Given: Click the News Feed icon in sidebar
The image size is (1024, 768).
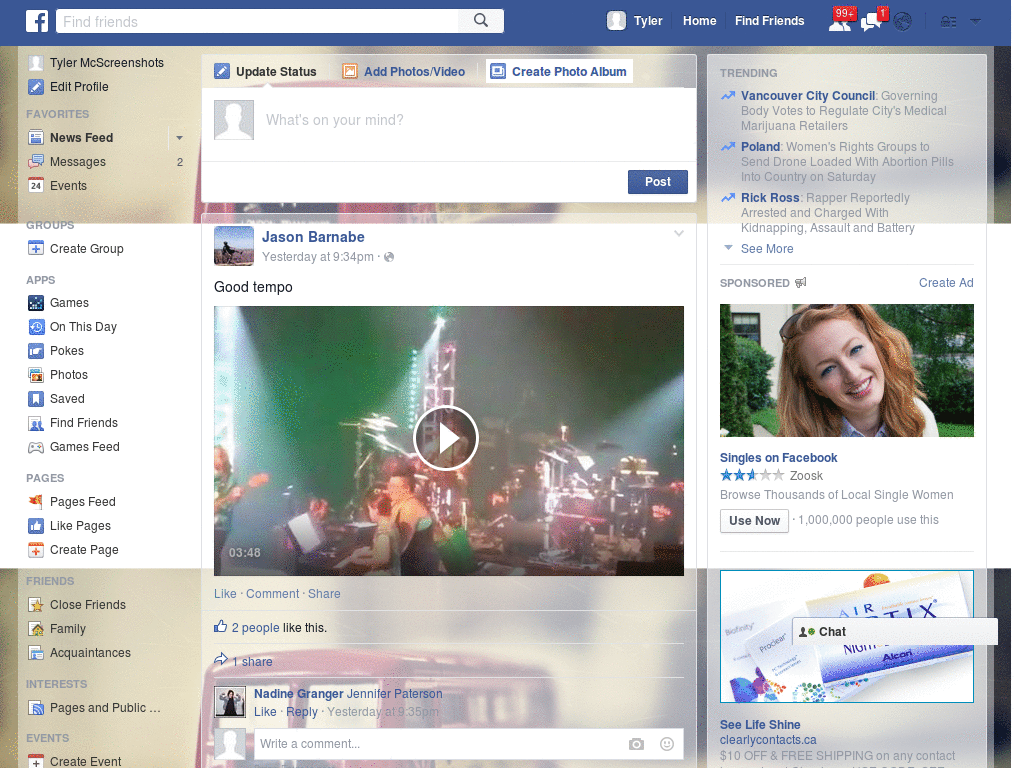Looking at the screenshot, I should tap(36, 138).
